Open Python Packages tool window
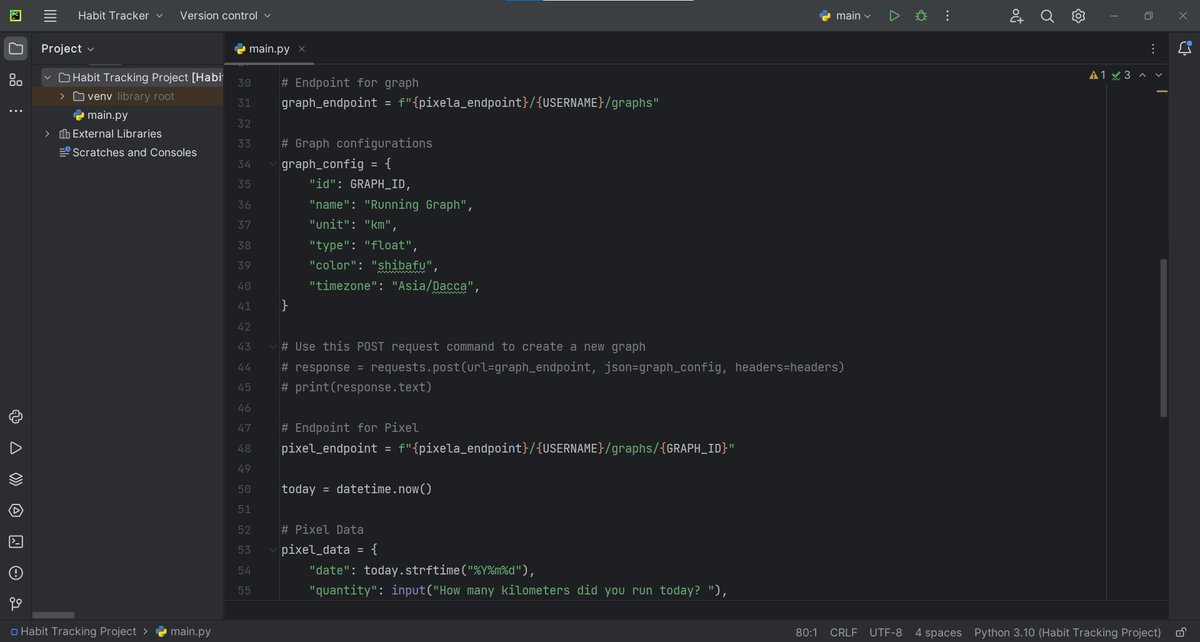This screenshot has width=1200, height=642. click(x=15, y=417)
